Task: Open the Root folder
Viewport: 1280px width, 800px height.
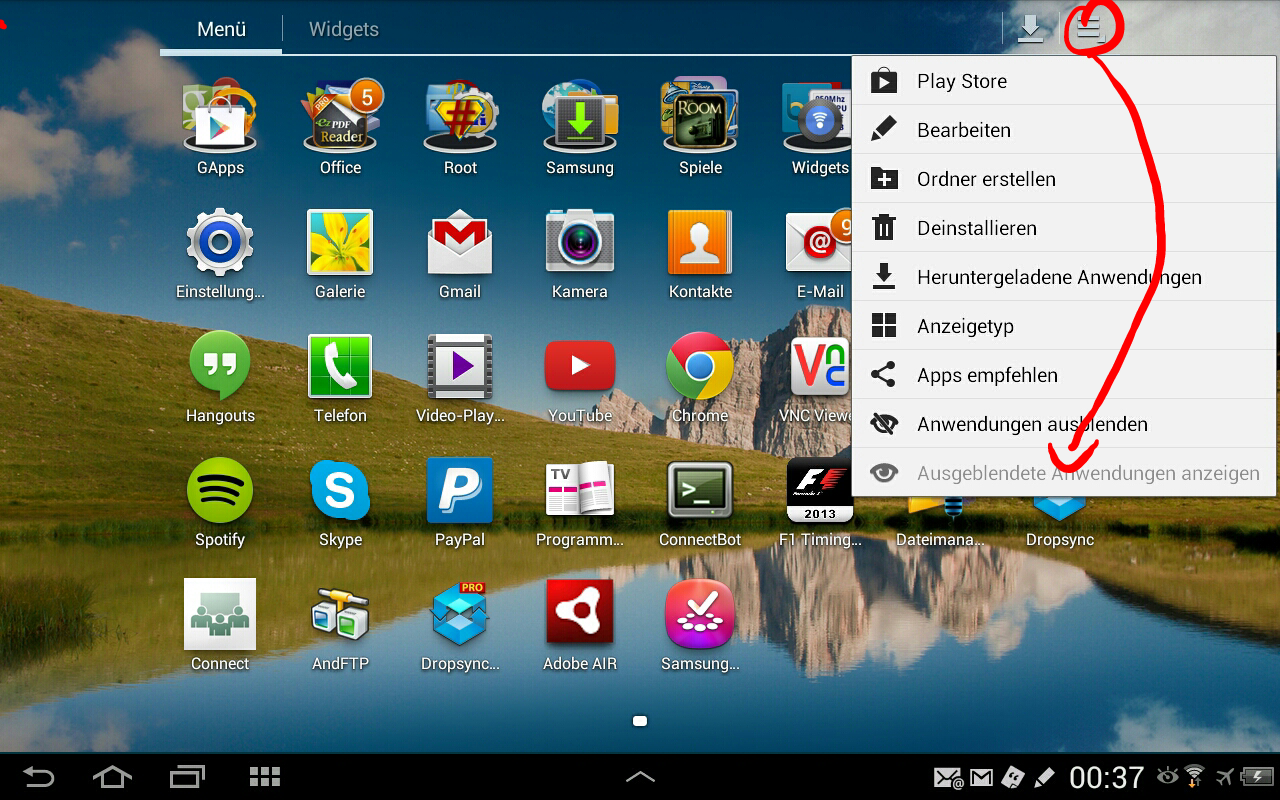Action: click(460, 116)
